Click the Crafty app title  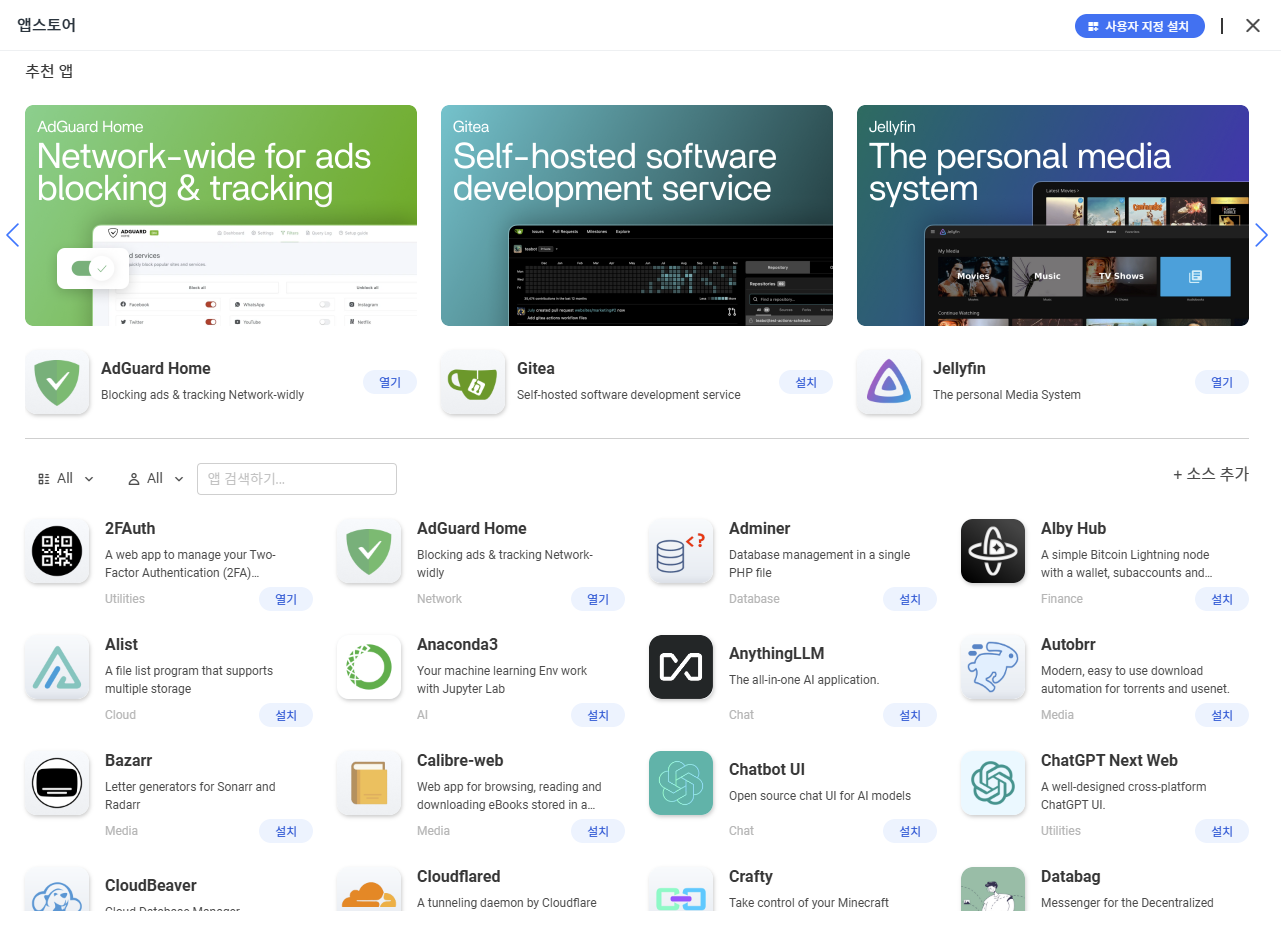(751, 876)
